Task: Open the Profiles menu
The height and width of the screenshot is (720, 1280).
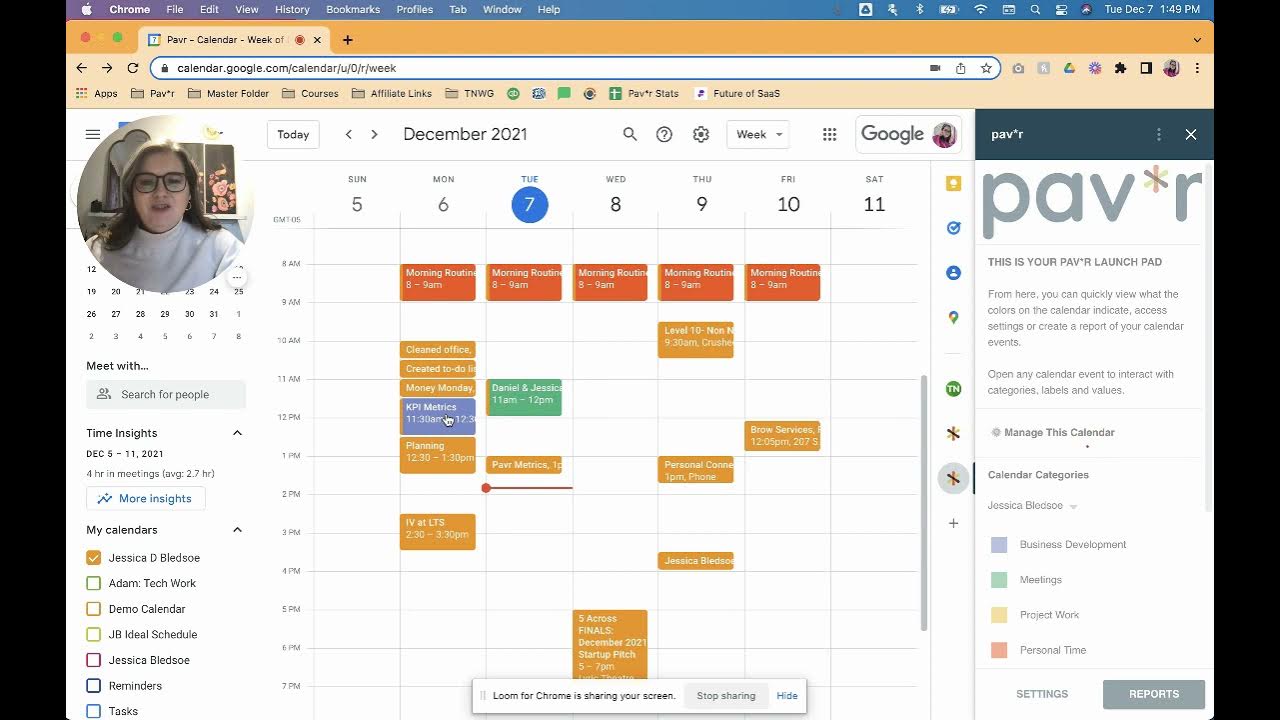Action: coord(414,9)
